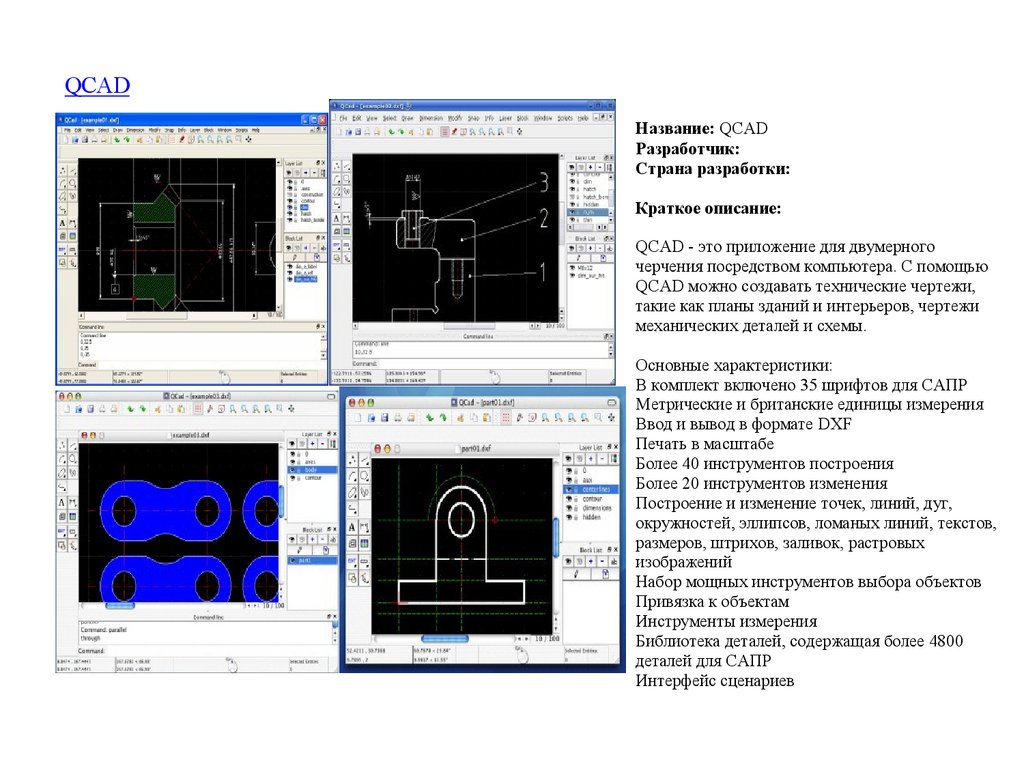Viewport: 1024px width, 768px height.
Task: Click the vertical scrollbar thumb in part01.dxf drawing
Action: (556, 538)
